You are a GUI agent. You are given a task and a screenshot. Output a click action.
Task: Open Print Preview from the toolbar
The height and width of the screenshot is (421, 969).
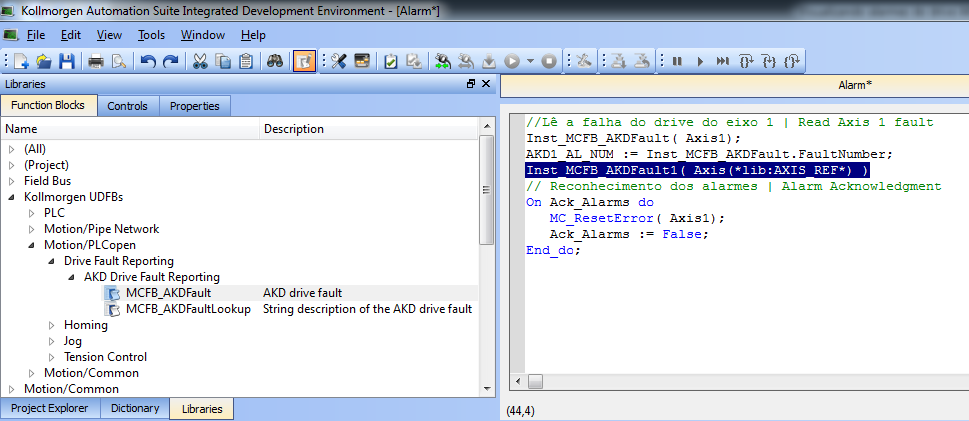(118, 61)
